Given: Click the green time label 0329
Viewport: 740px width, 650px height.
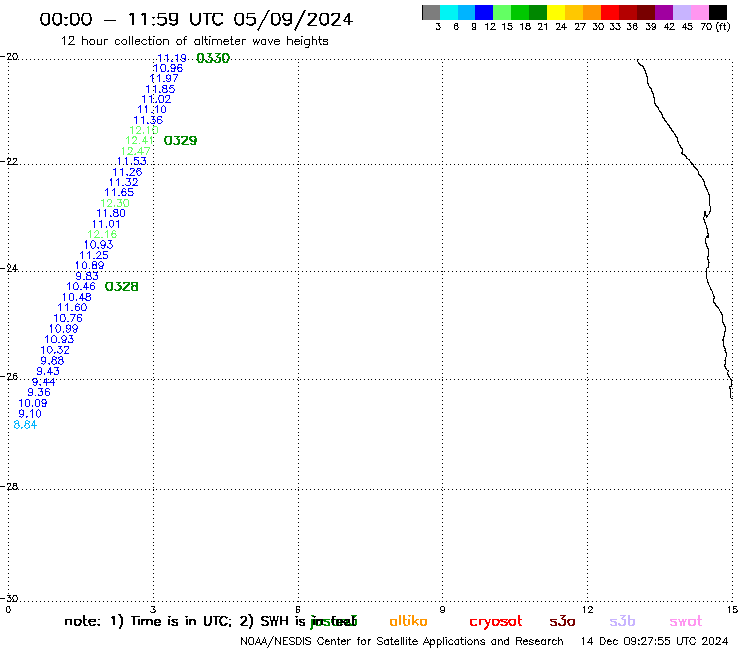Looking at the screenshot, I should [180, 141].
